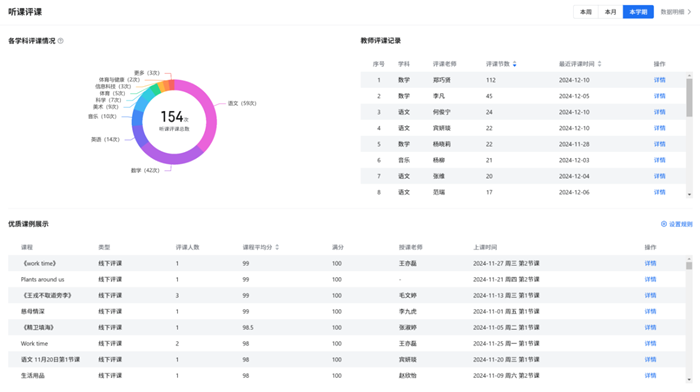Sort by 最近评课时间 arrow icon
Screen dimensions: 700x392
tap(599, 64)
